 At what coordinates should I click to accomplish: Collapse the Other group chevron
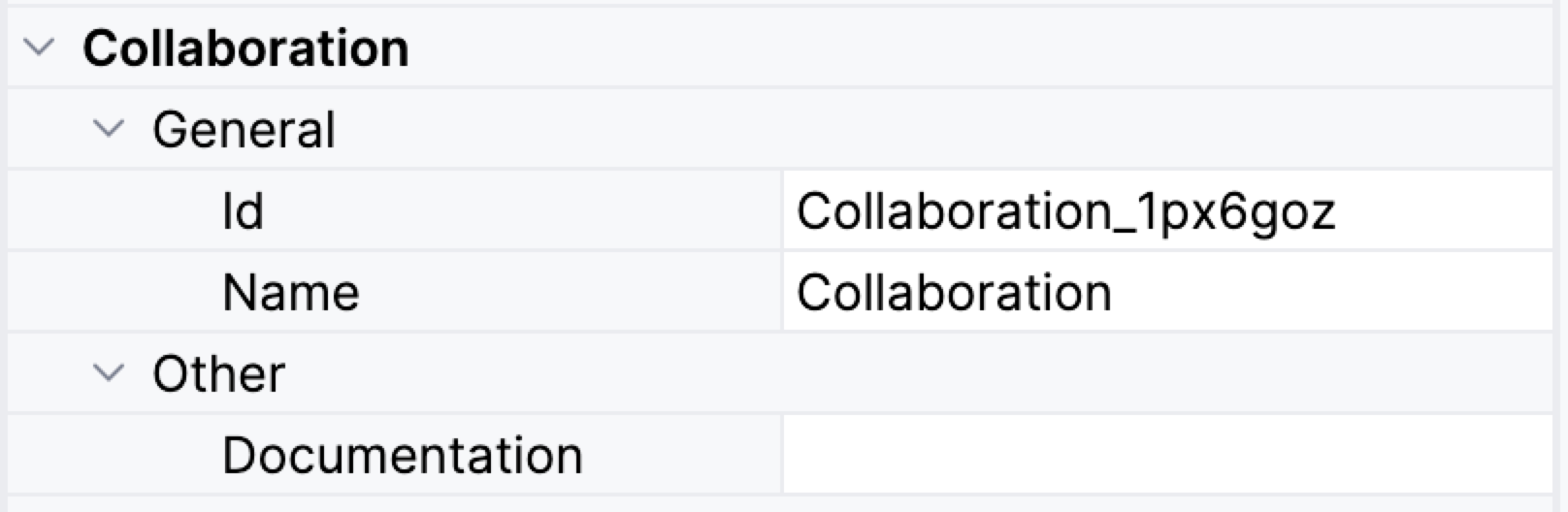109,373
